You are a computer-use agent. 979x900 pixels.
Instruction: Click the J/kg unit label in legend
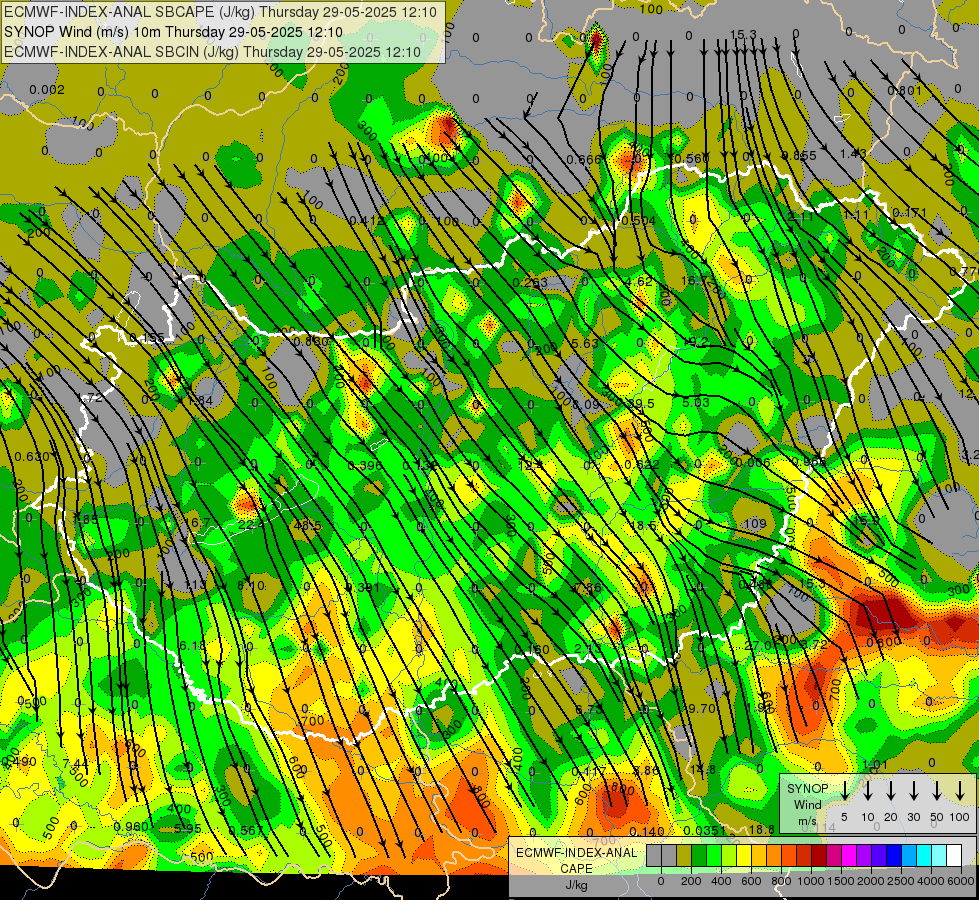[576, 885]
